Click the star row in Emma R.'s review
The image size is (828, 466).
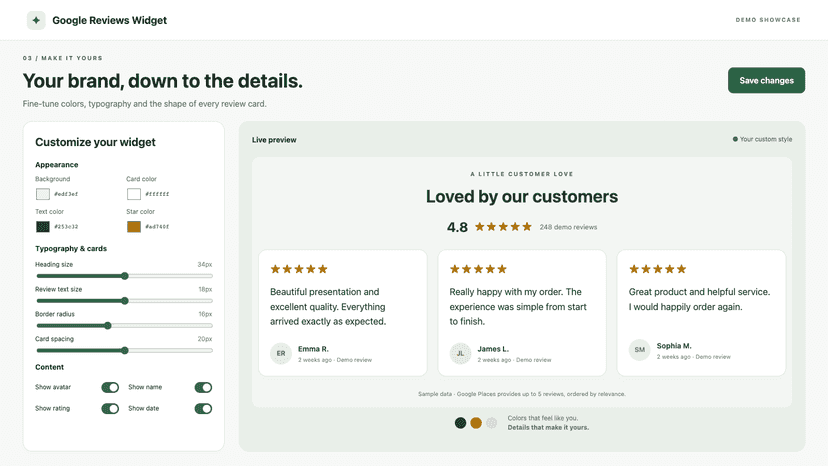(x=299, y=269)
